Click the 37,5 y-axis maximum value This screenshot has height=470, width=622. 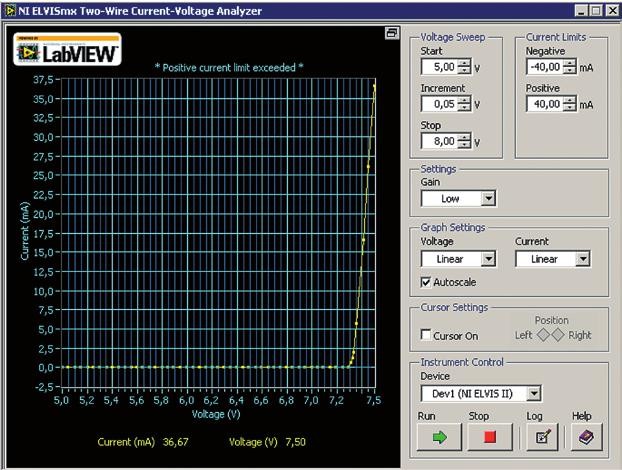click(43, 80)
